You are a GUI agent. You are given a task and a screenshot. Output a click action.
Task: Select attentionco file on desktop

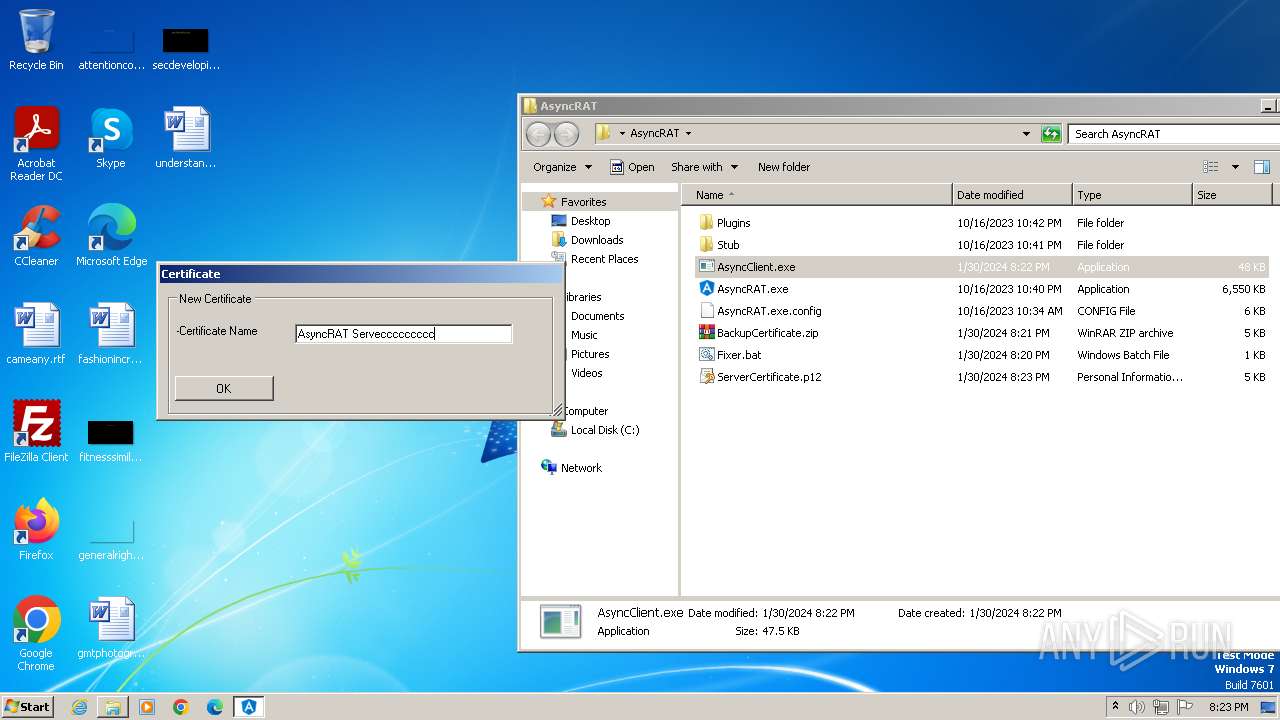point(111,47)
